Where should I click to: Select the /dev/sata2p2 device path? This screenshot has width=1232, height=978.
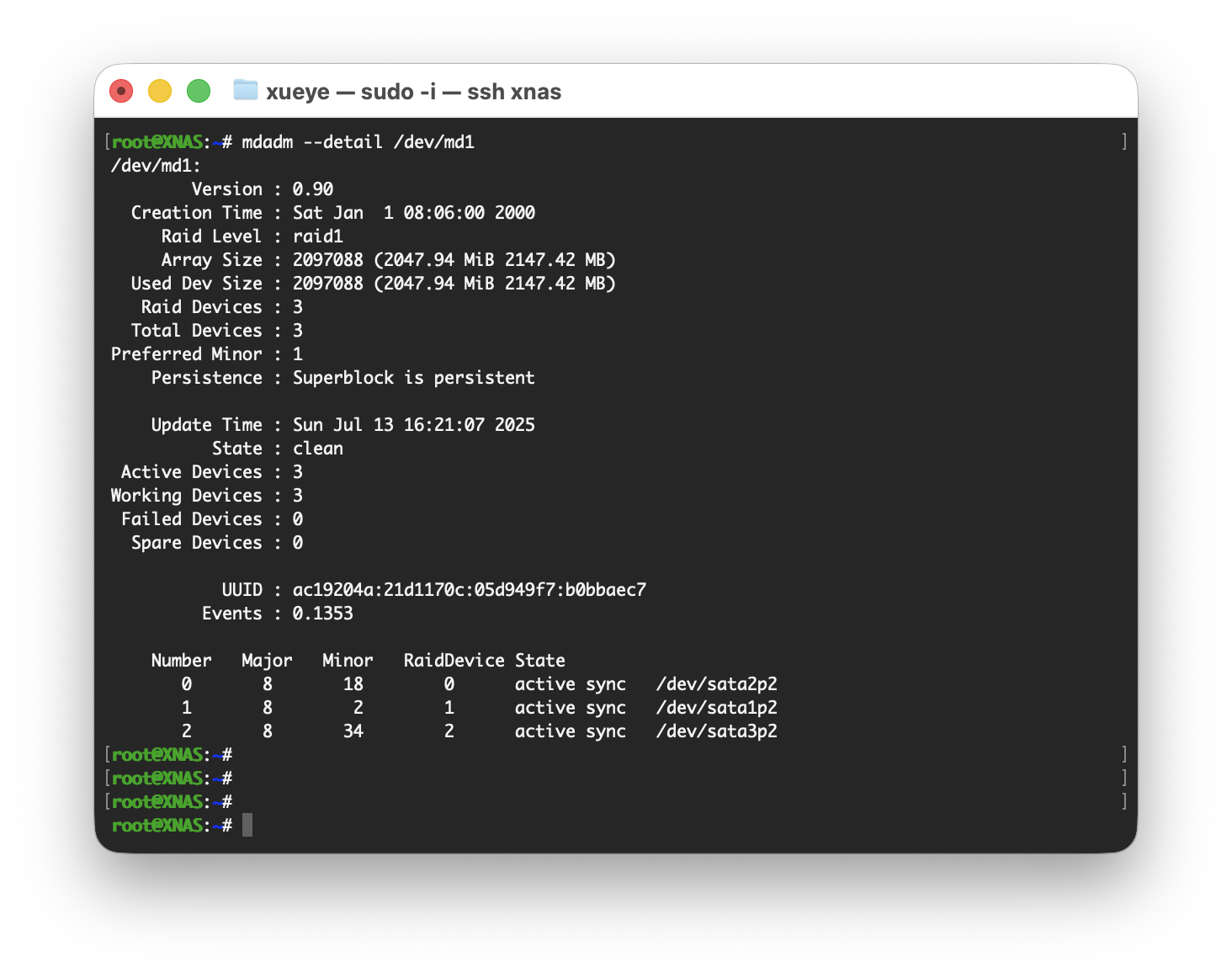point(716,684)
